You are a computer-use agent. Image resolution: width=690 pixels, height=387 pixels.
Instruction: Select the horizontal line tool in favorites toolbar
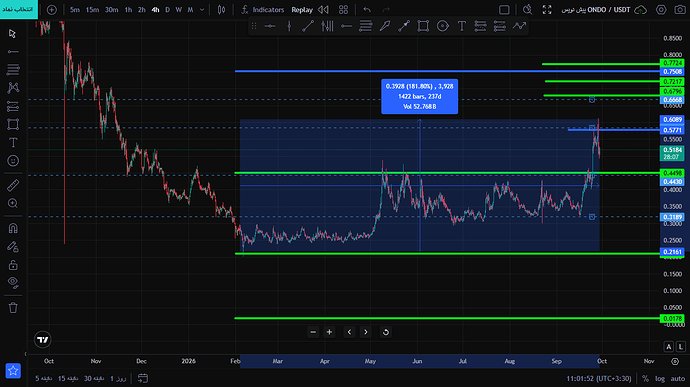click(x=270, y=26)
